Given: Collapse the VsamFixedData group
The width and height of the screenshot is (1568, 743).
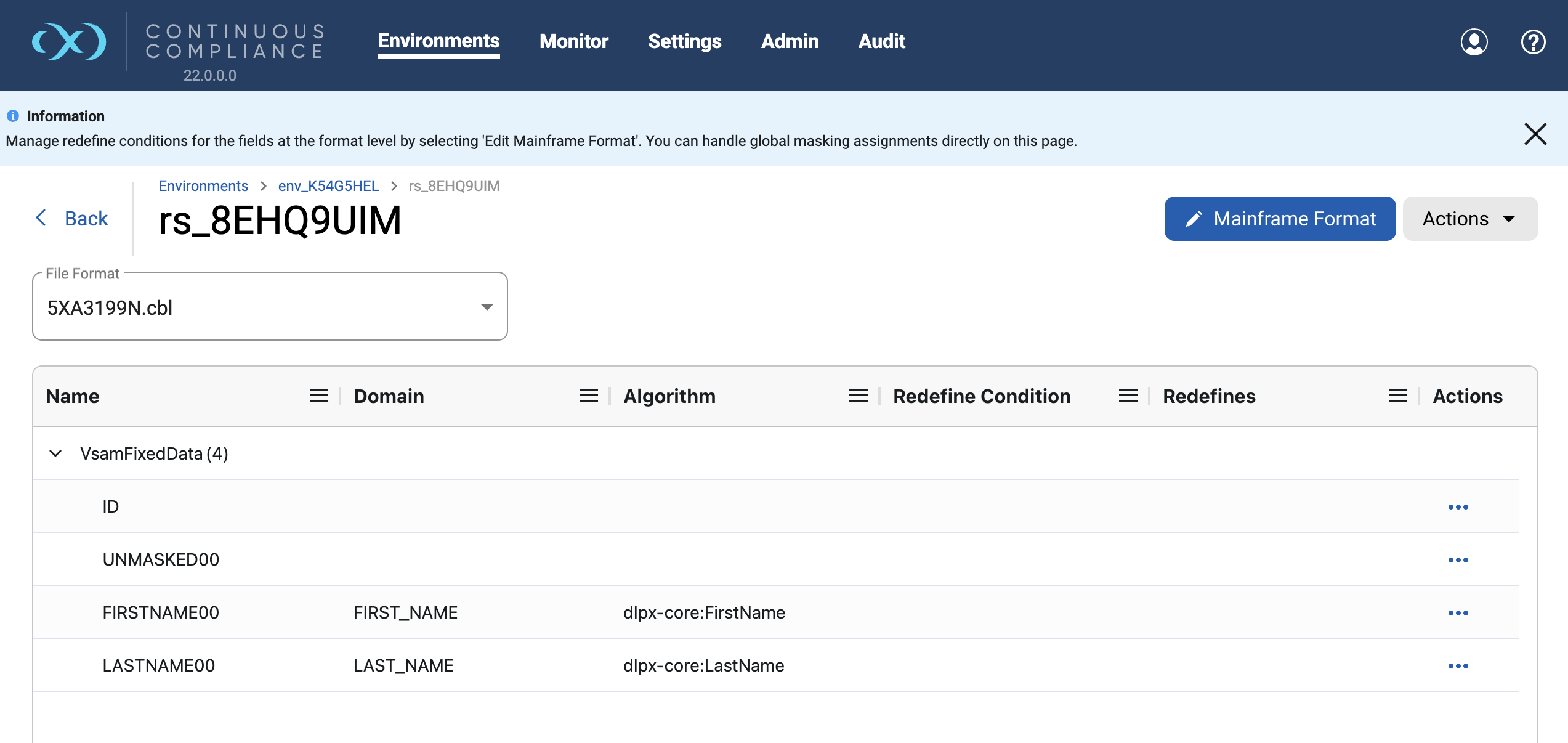Looking at the screenshot, I should [x=55, y=453].
